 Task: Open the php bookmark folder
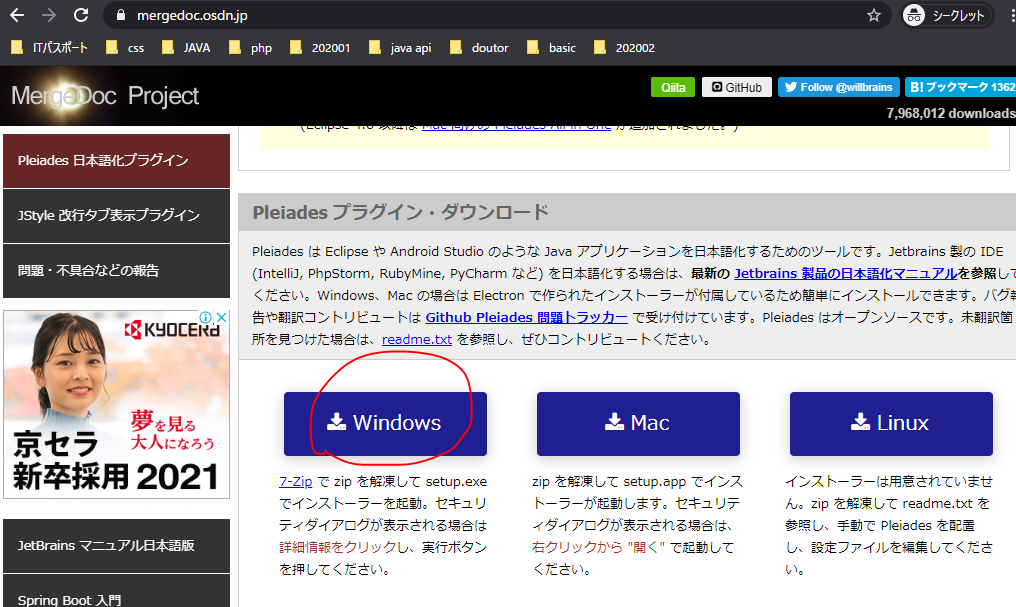pos(251,47)
